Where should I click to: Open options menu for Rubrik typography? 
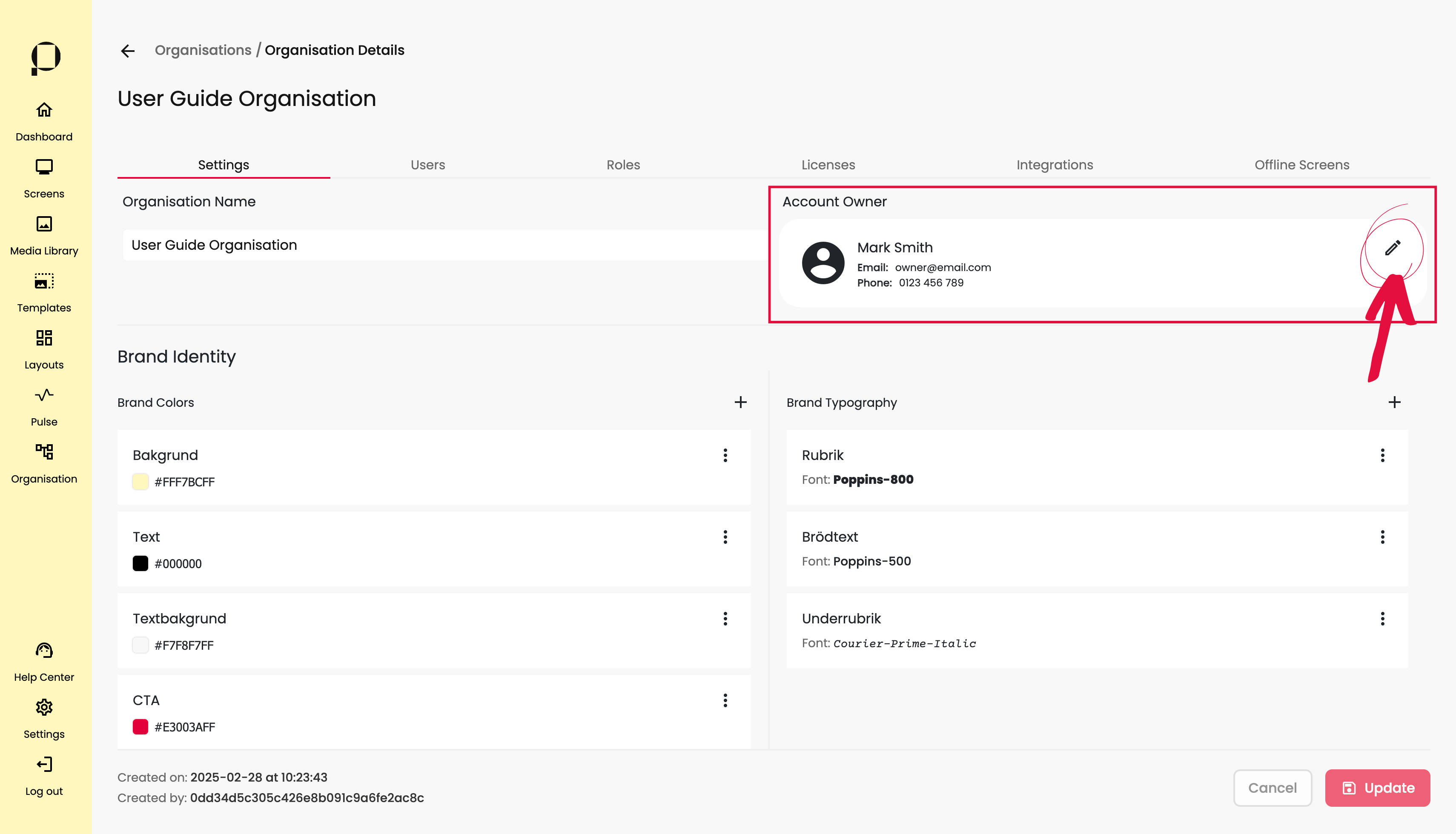pos(1382,455)
